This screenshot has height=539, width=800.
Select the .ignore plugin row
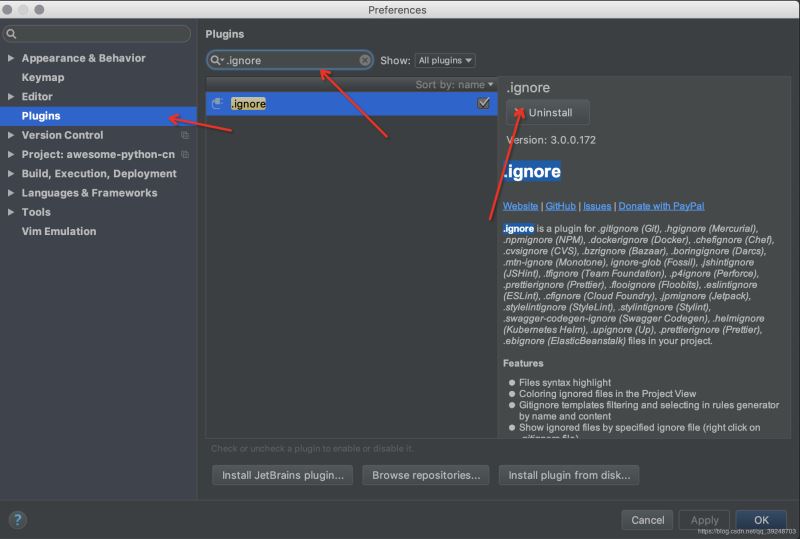click(352, 104)
